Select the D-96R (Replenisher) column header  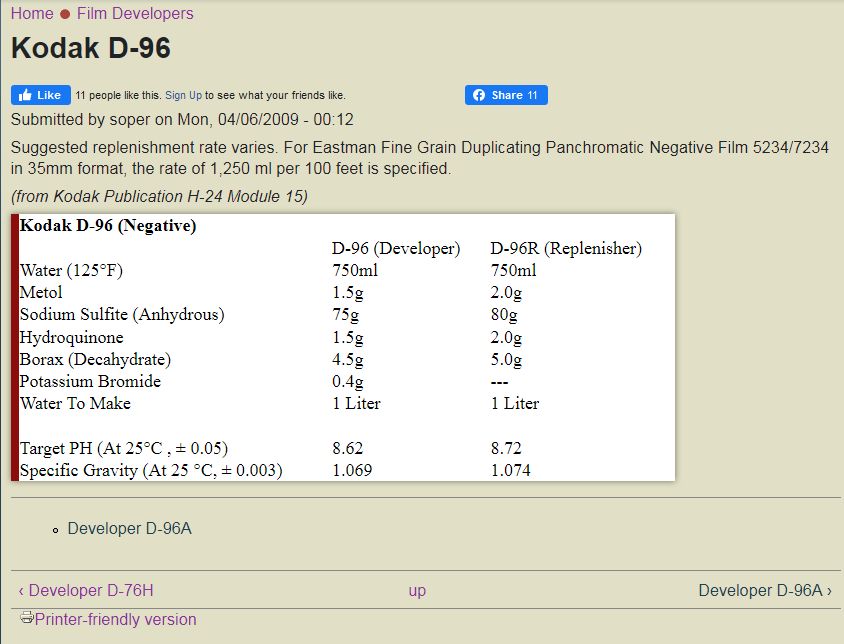(x=566, y=248)
